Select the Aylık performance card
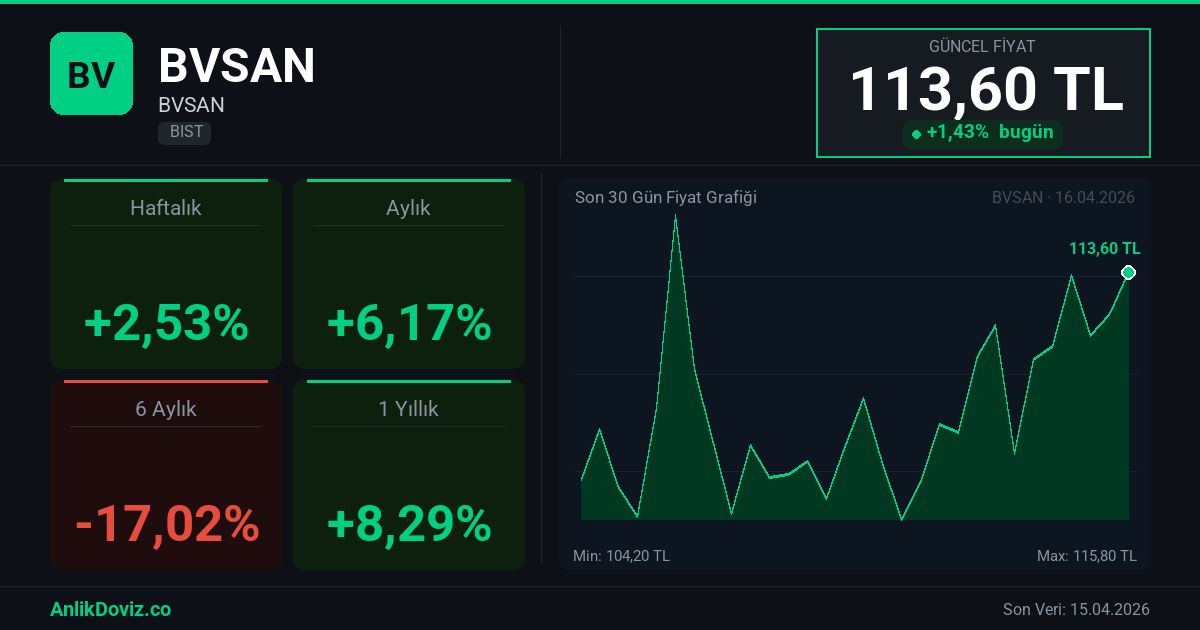Screen dimensions: 1200x630 [x=408, y=274]
